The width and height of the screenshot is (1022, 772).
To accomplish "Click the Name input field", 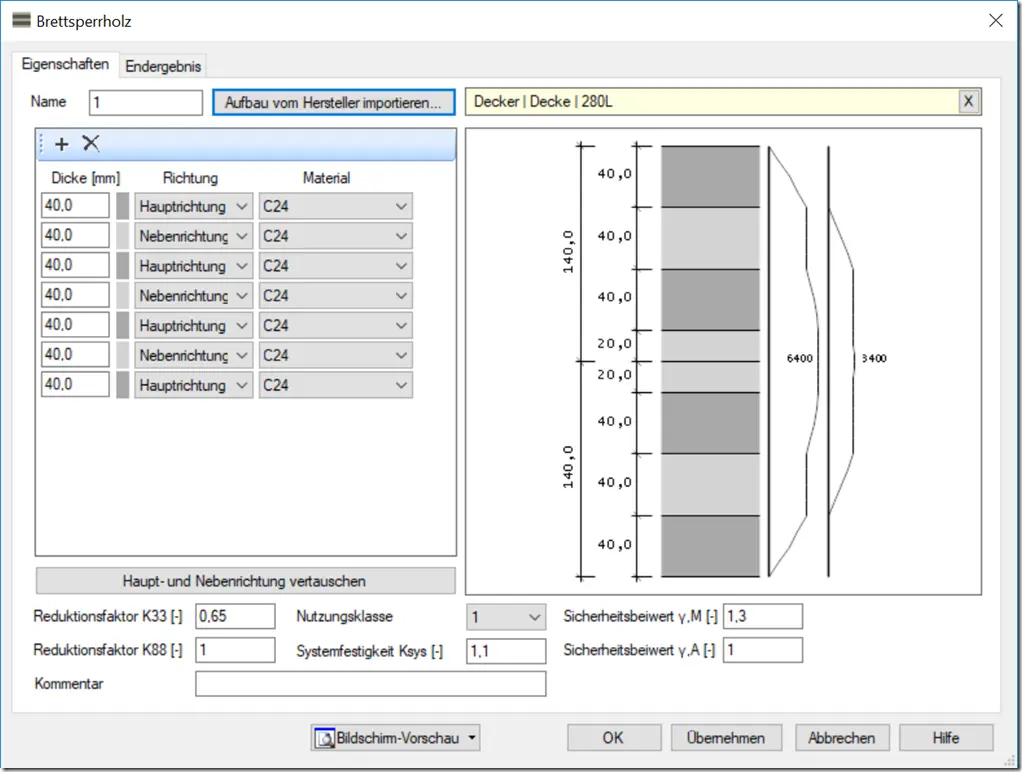I will pyautogui.click(x=146, y=102).
